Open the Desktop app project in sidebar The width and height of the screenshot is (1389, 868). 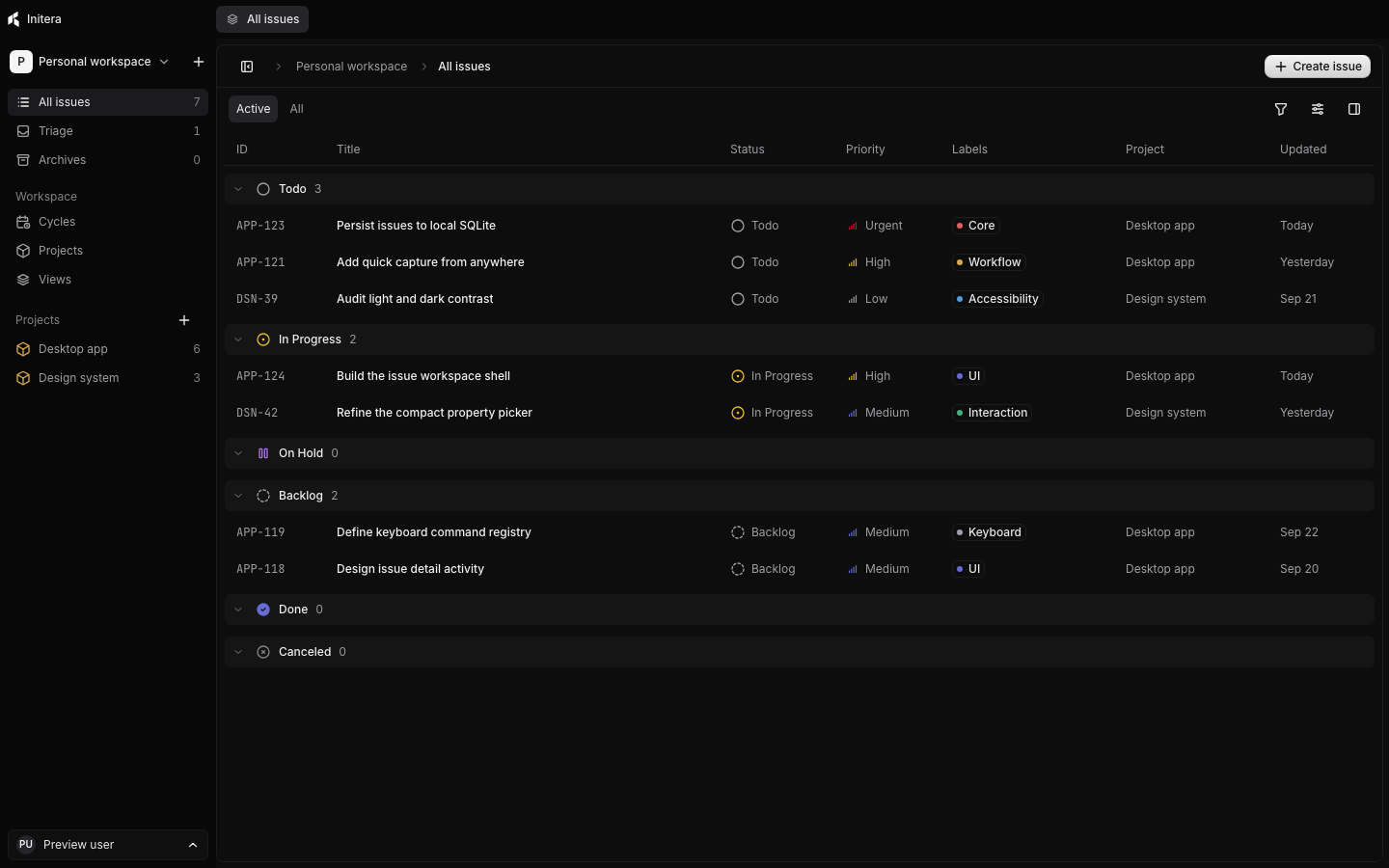coord(108,349)
